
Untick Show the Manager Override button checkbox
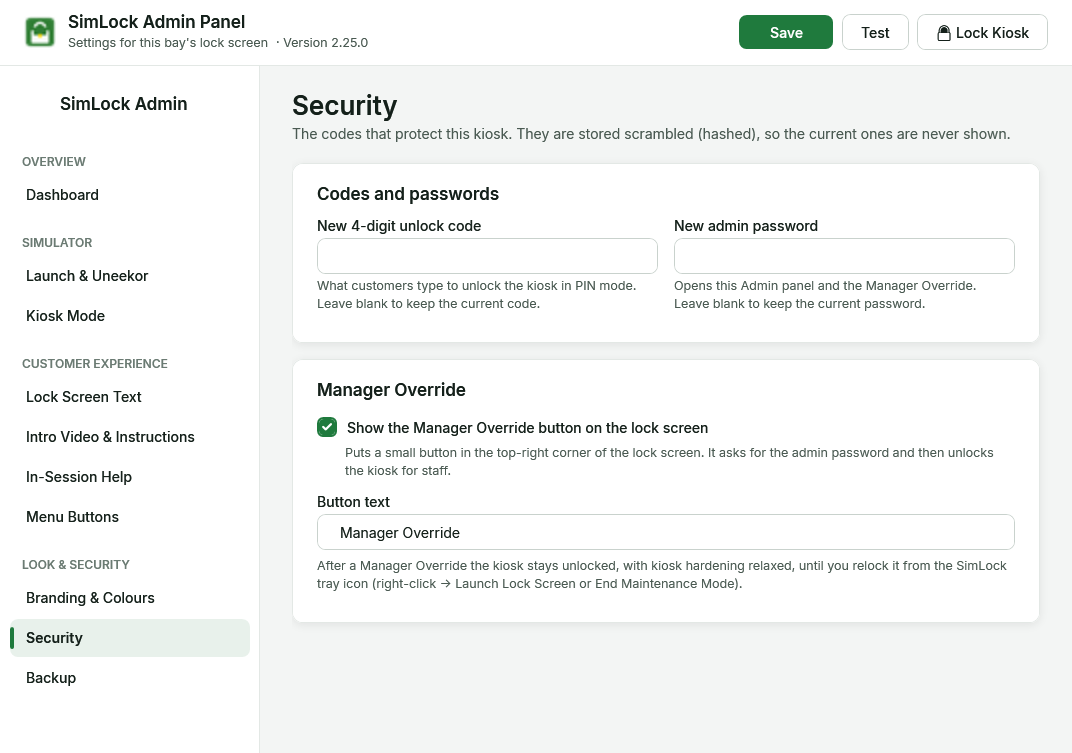(327, 427)
